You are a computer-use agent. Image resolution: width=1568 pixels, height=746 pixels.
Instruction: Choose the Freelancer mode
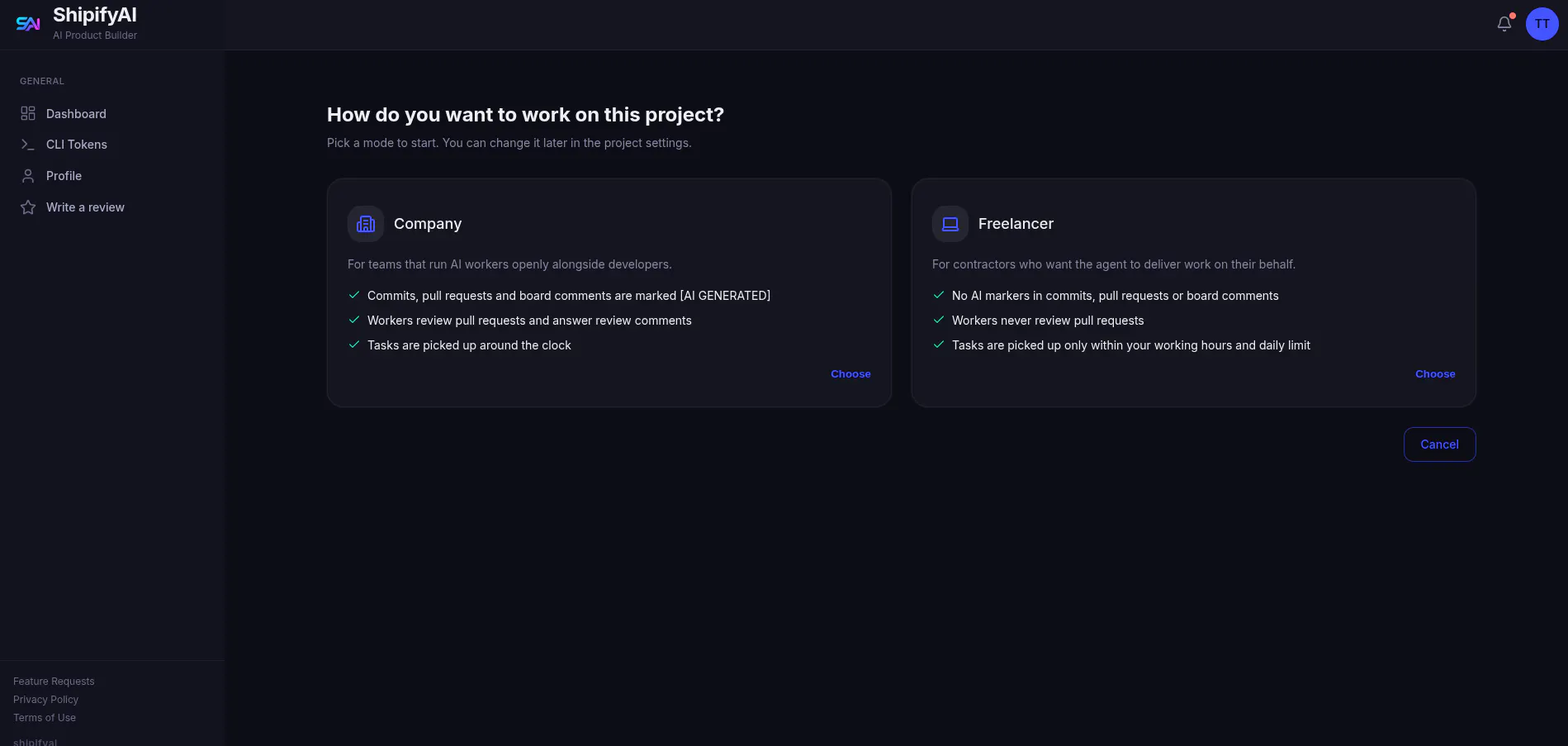point(1435,374)
